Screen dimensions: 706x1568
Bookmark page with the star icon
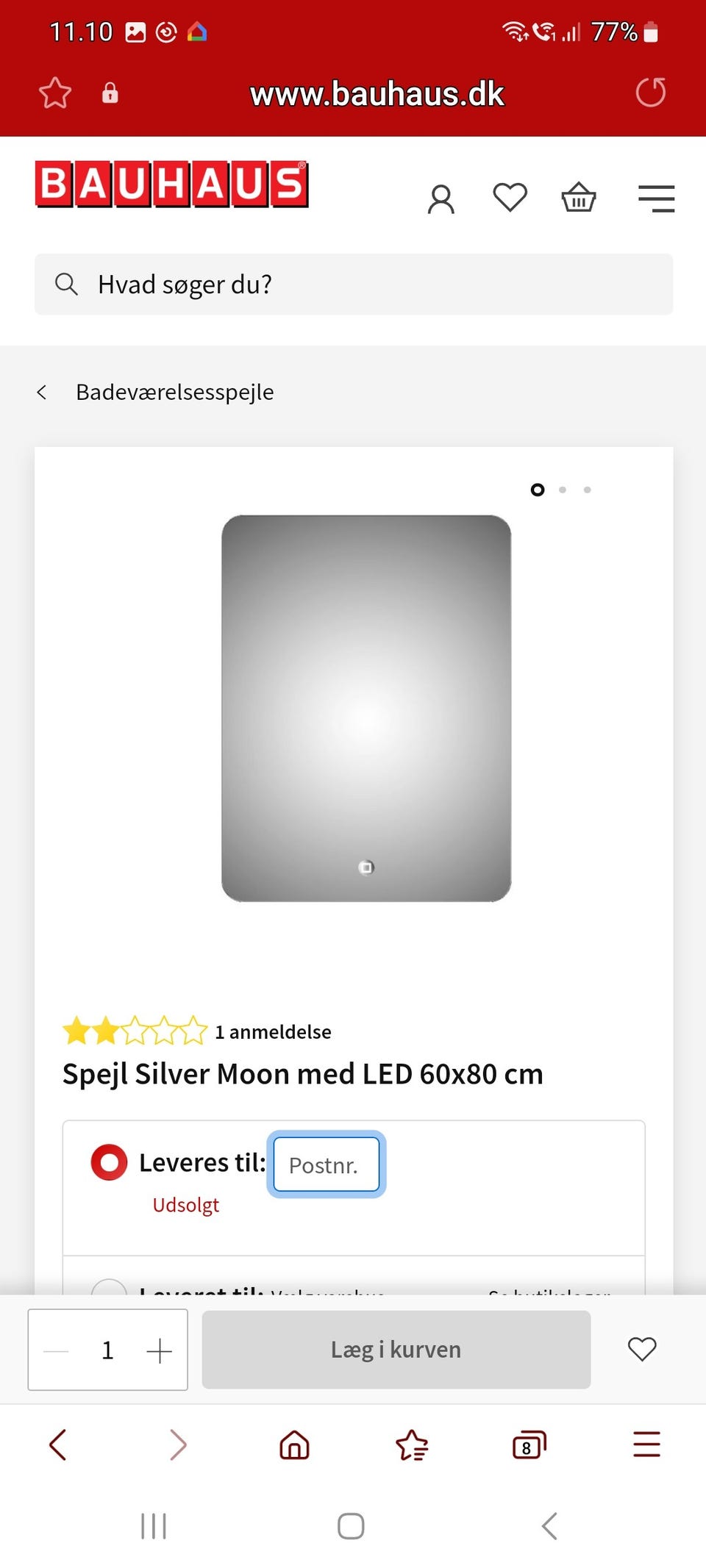pyautogui.click(x=55, y=93)
